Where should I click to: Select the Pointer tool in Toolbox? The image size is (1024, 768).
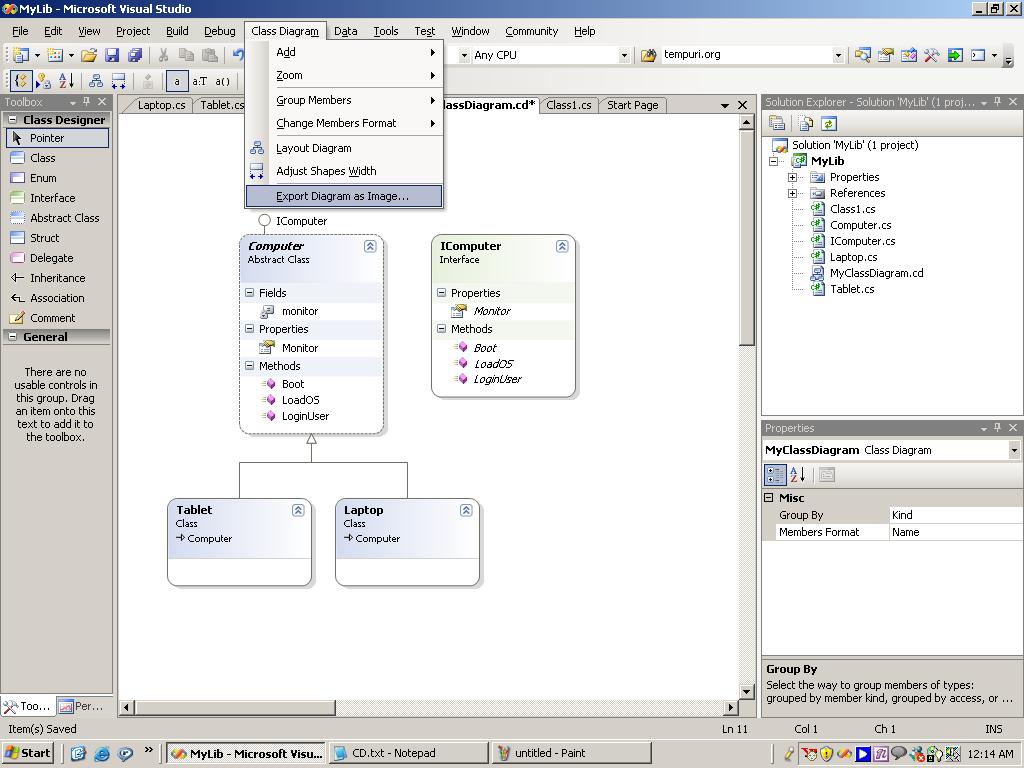click(x=57, y=138)
